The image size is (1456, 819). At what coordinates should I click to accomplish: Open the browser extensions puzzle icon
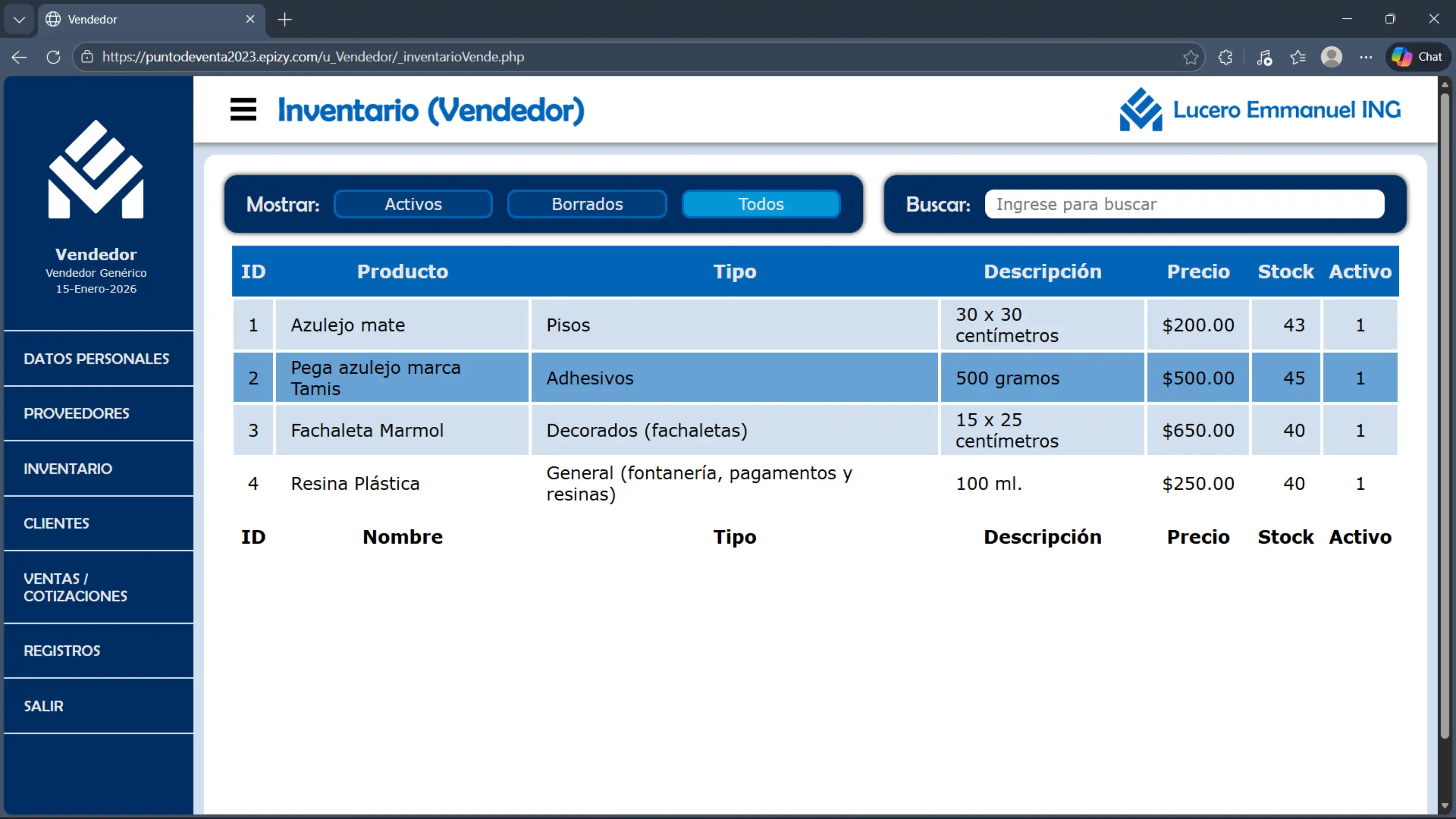(1225, 57)
